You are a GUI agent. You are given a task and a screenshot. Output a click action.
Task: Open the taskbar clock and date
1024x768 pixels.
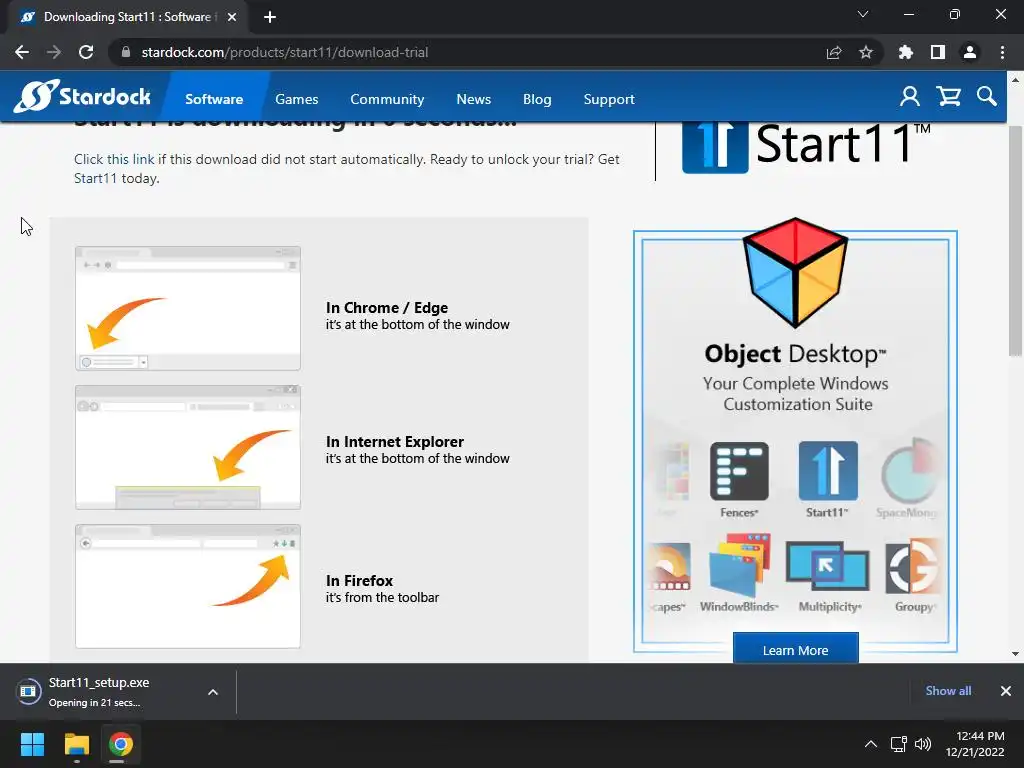975,744
